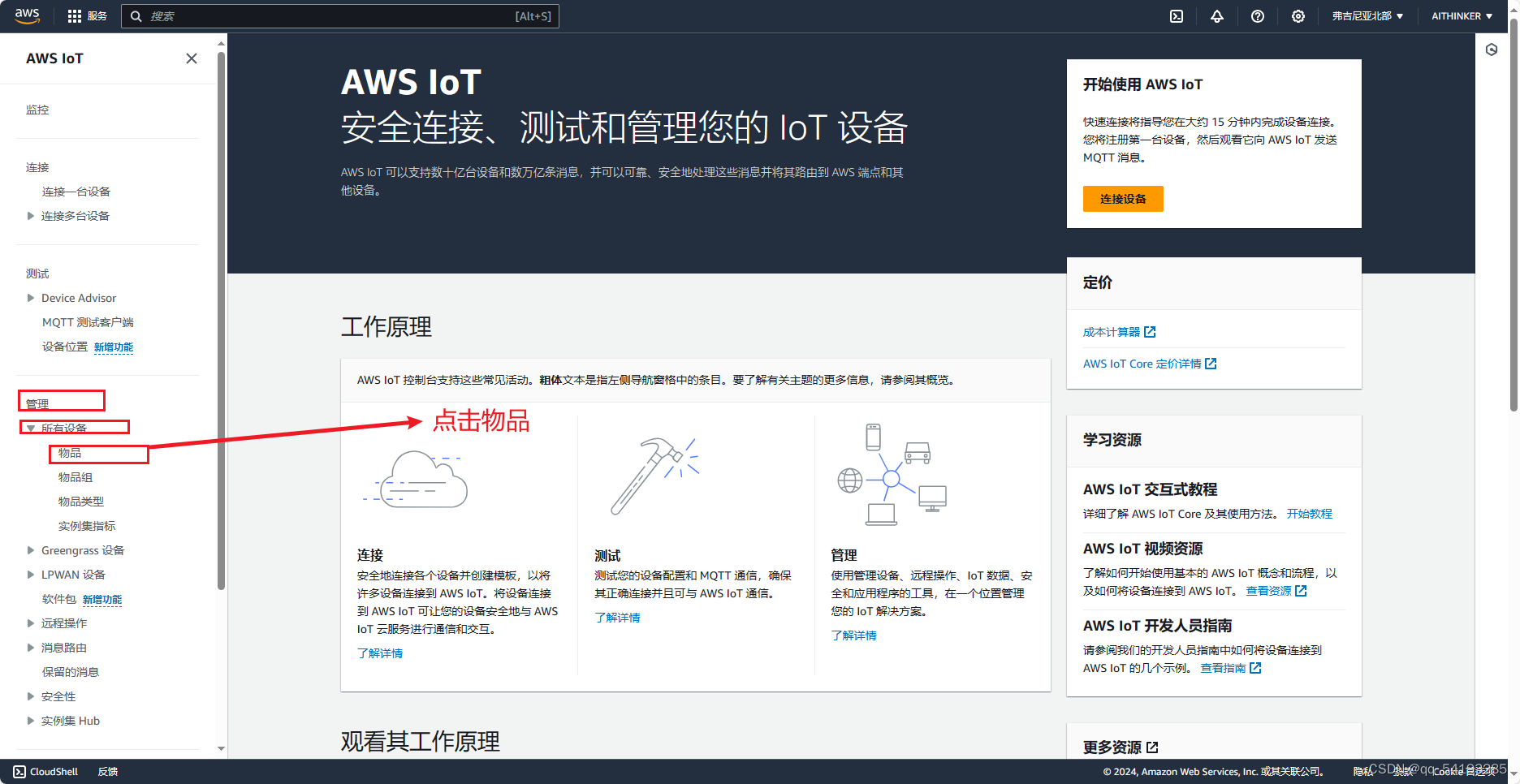Expand 实例集 Hub in the sidebar
This screenshot has height=784, width=1520.
coord(31,721)
